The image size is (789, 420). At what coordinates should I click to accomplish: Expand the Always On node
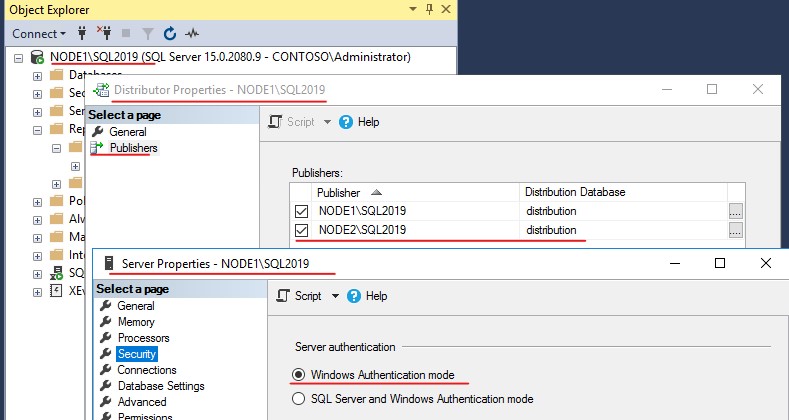pos(37,220)
